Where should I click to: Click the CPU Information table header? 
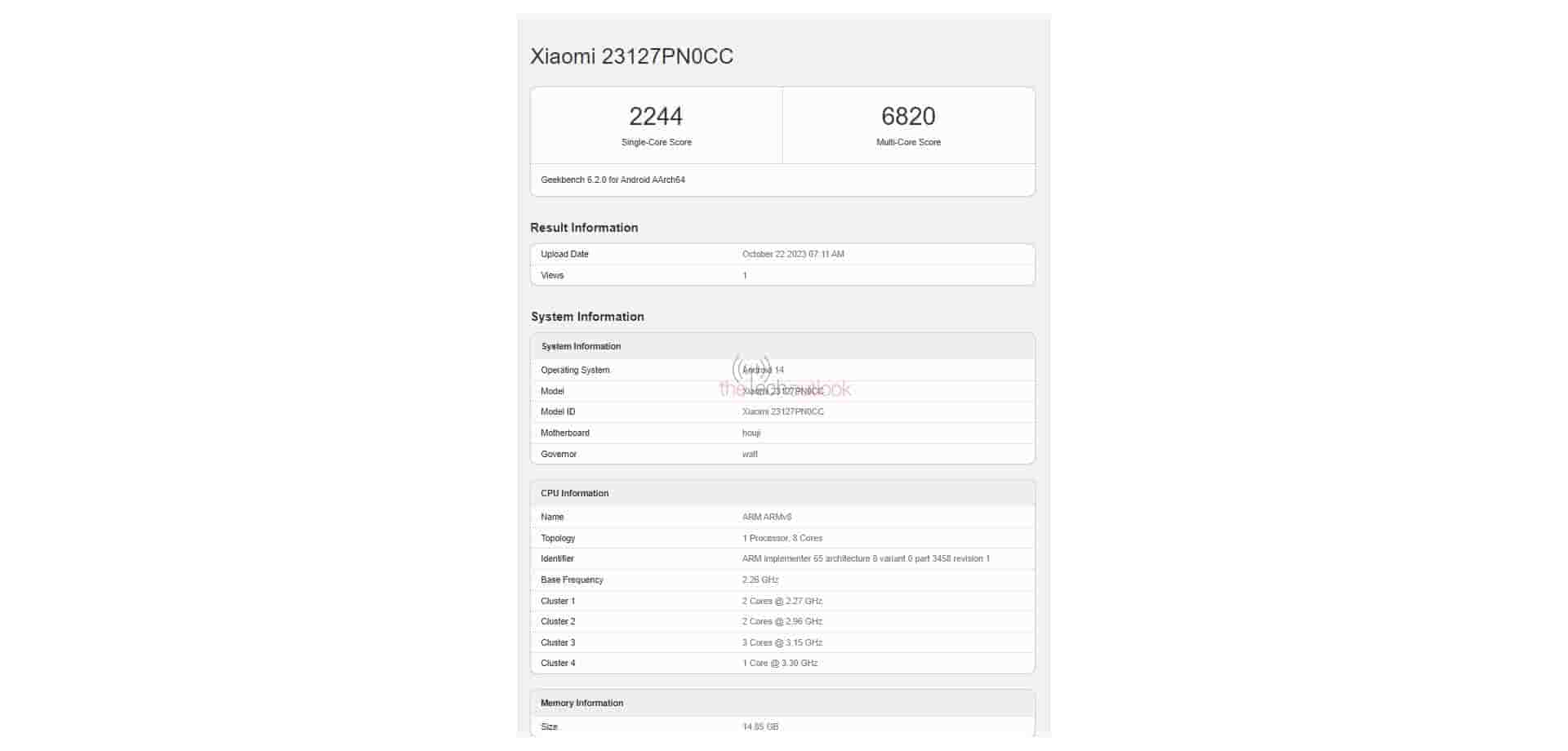pyautogui.click(x=574, y=494)
